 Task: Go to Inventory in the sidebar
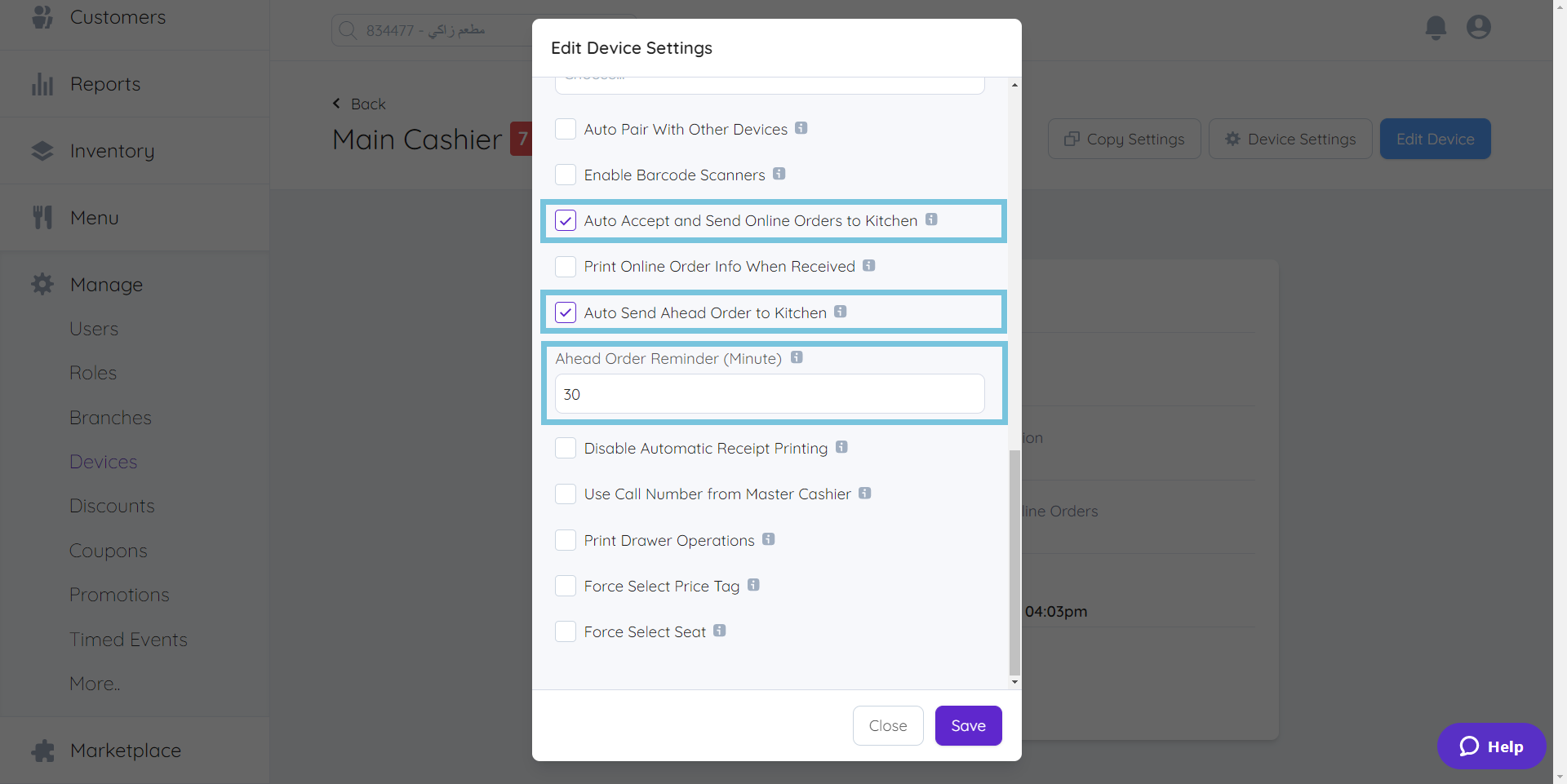(112, 151)
